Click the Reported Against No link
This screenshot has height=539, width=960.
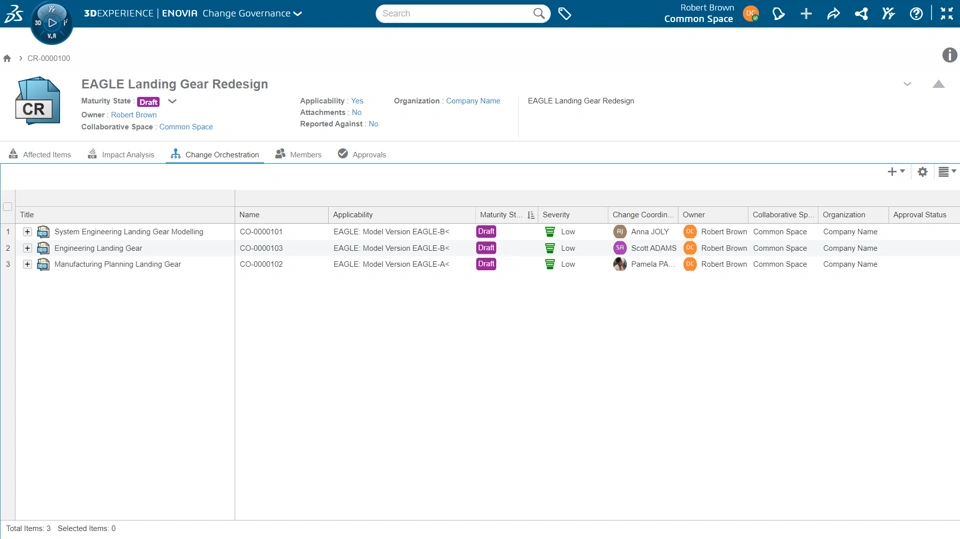[373, 124]
